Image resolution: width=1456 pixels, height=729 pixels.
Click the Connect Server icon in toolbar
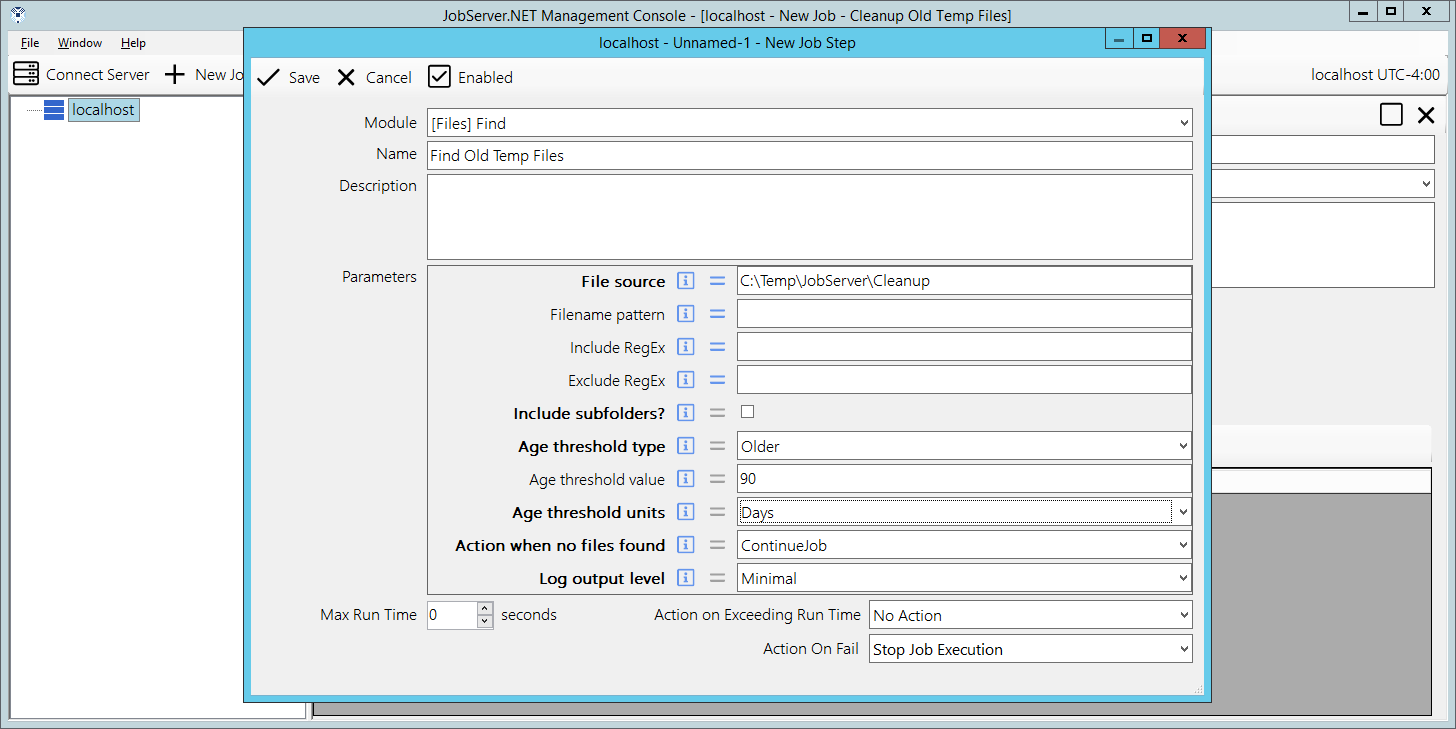coord(26,74)
